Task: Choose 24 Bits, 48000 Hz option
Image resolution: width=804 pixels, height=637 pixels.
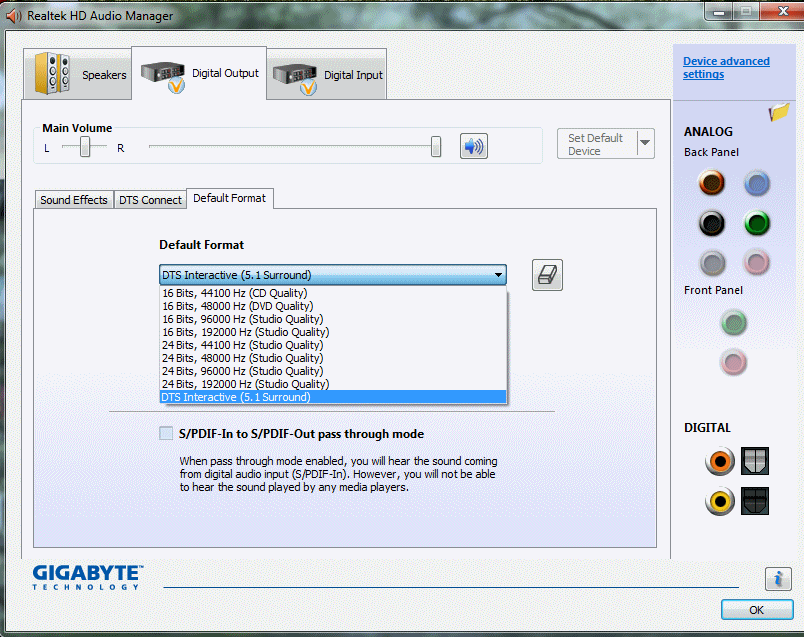Action: click(333, 358)
